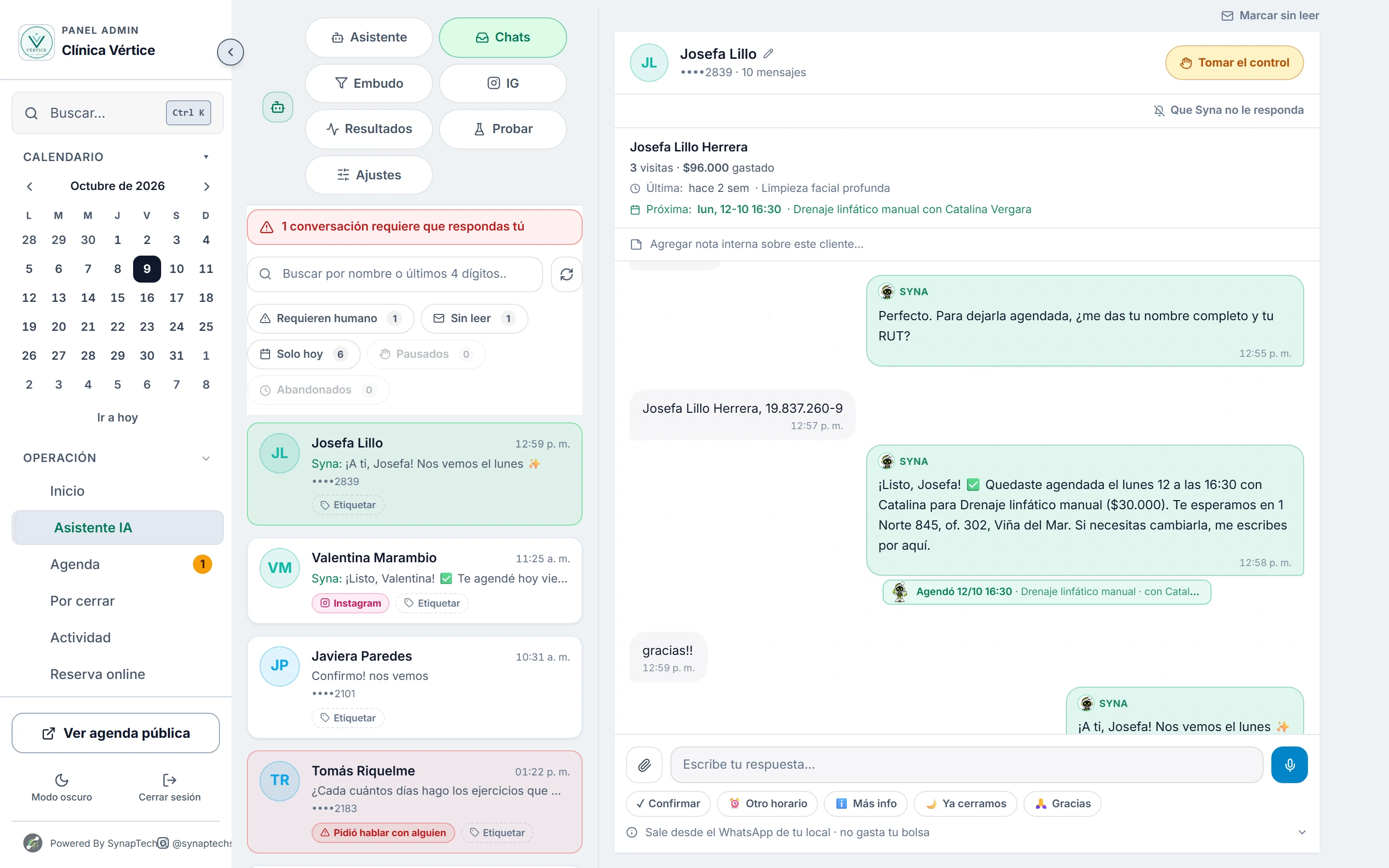This screenshot has height=868, width=1389.
Task: Click Tomar el control button
Action: point(1234,63)
